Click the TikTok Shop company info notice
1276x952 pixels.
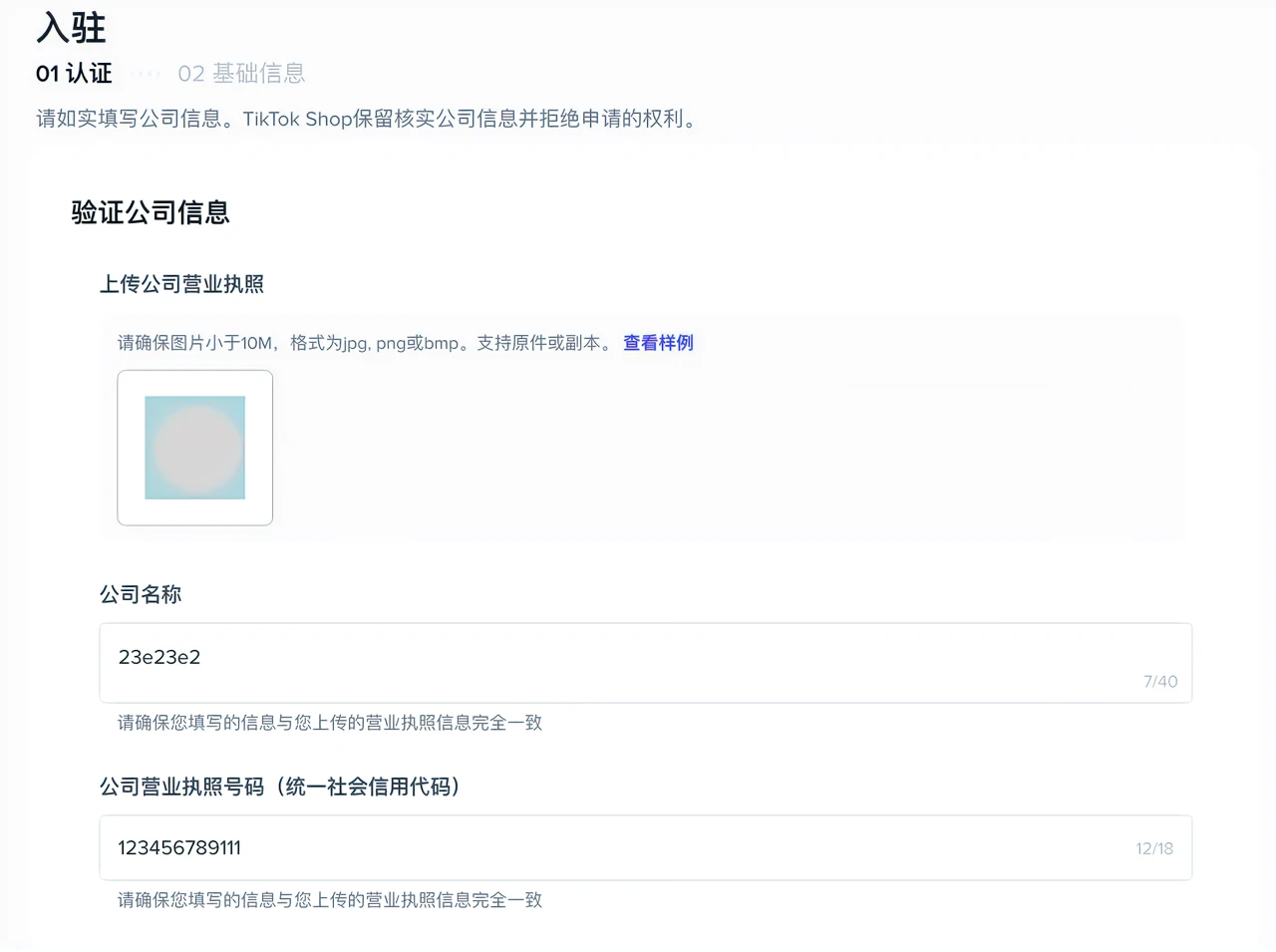tap(369, 119)
